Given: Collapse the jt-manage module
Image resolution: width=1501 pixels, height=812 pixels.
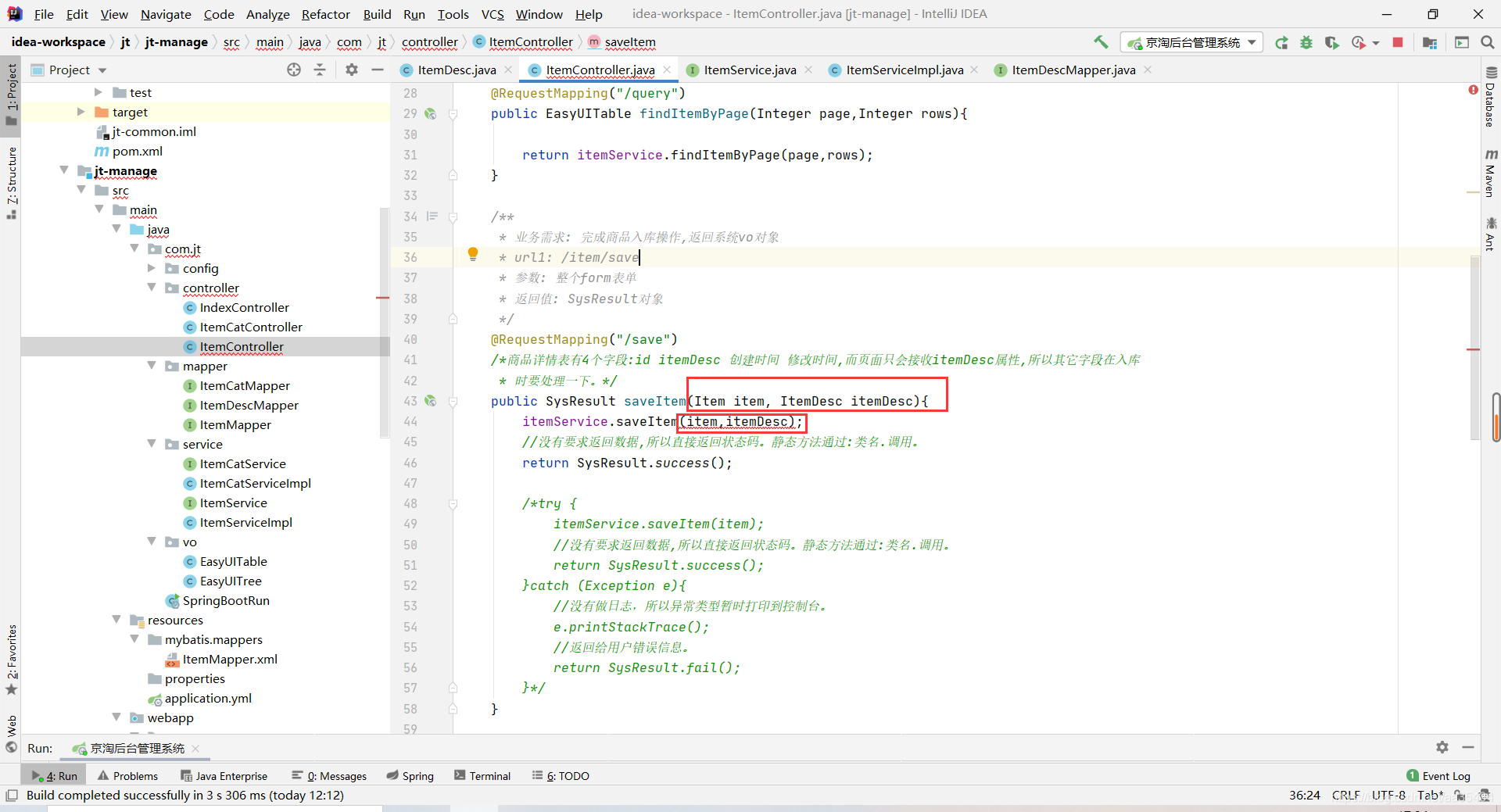Looking at the screenshot, I should [63, 170].
